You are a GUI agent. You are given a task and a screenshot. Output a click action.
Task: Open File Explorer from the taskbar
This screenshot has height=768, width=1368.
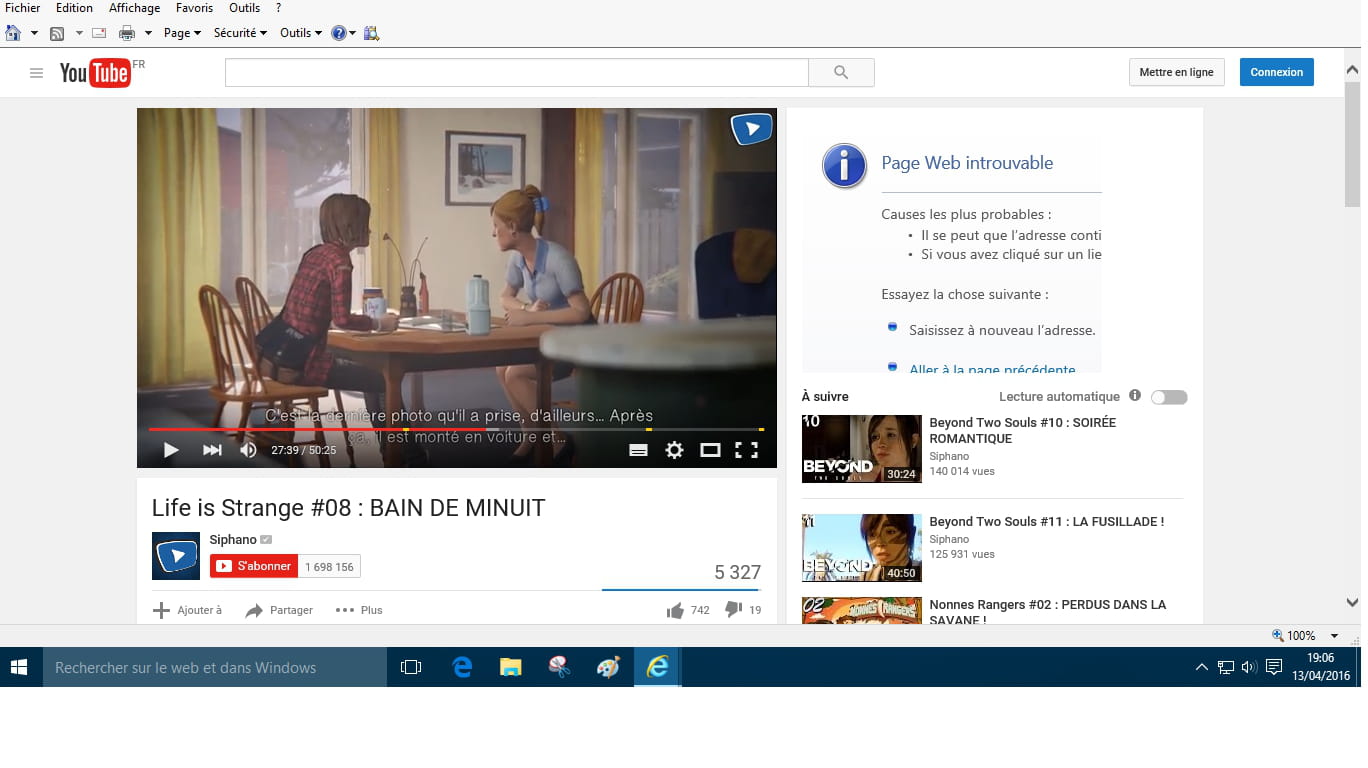[511, 667]
